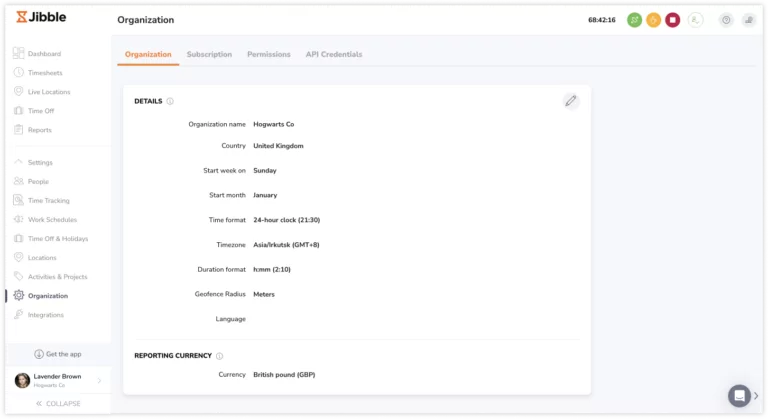Click Get the app download link
Image resolution: width=768 pixels, height=419 pixels.
point(58,354)
